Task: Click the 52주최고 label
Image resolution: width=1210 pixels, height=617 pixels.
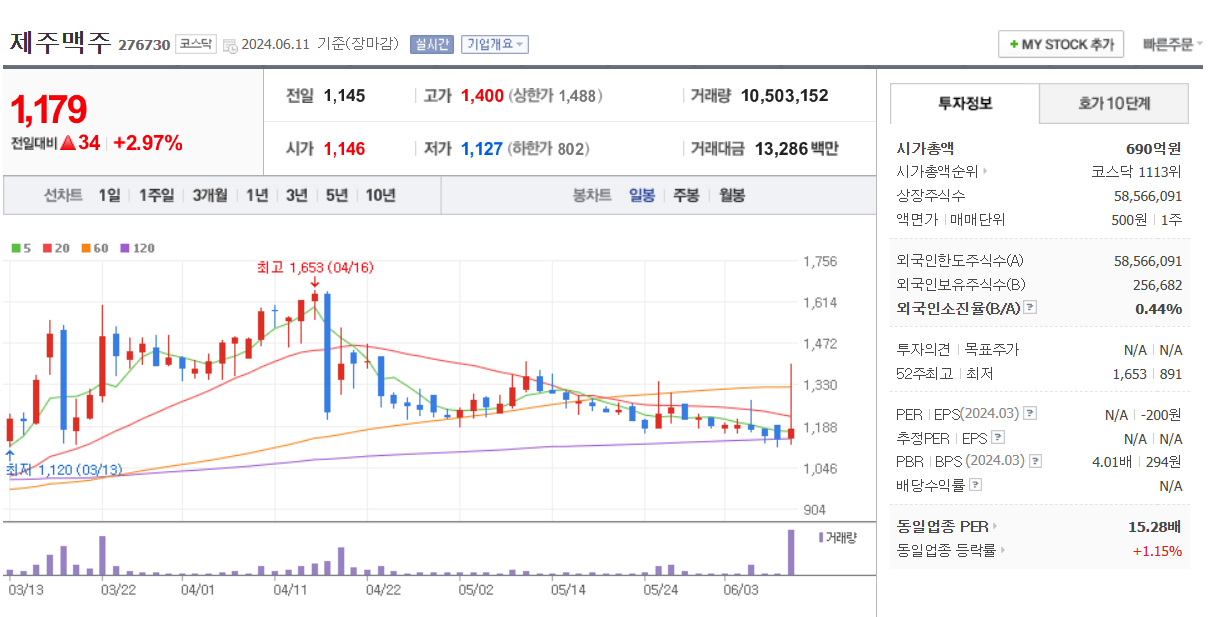Action: [925, 374]
